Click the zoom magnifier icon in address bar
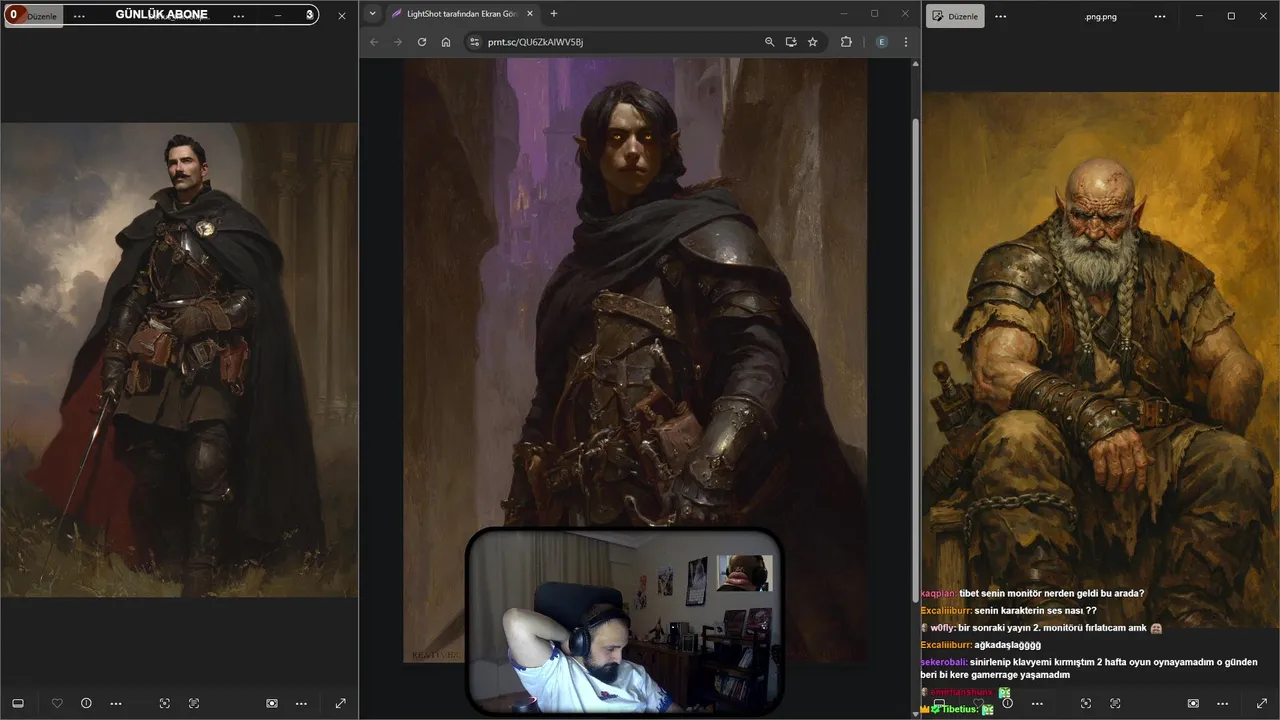1280x720 pixels. click(769, 42)
